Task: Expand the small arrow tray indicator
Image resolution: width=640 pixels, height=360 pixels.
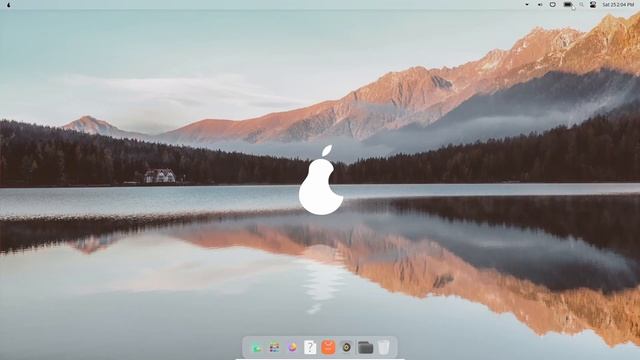Action: point(527,4)
